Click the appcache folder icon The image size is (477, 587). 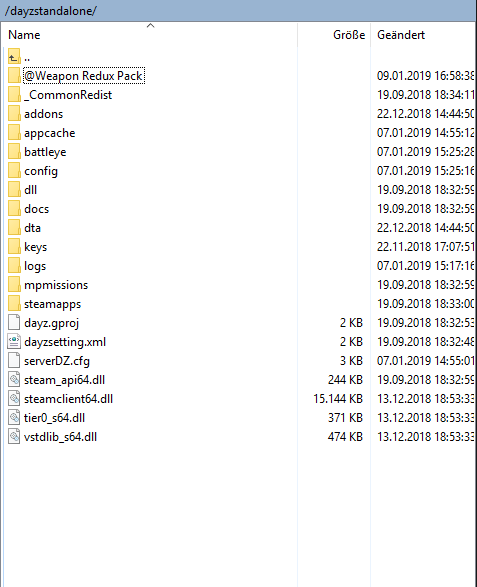click(x=14, y=133)
